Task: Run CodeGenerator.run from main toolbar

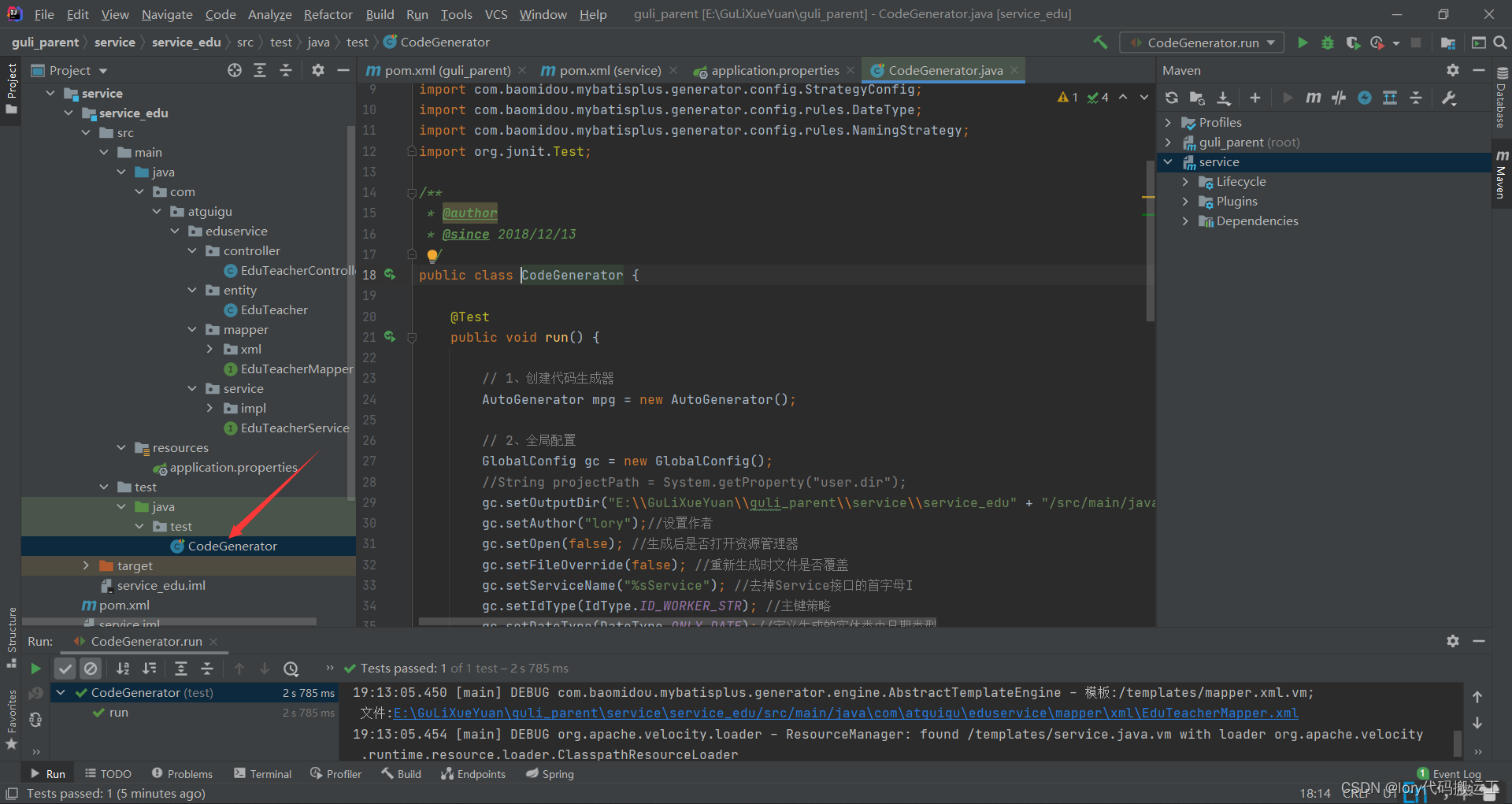Action: (1303, 43)
